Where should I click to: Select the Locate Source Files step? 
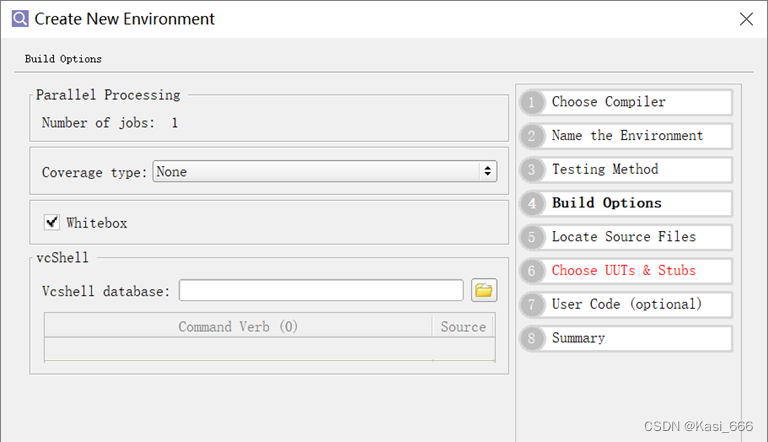[x=640, y=237]
